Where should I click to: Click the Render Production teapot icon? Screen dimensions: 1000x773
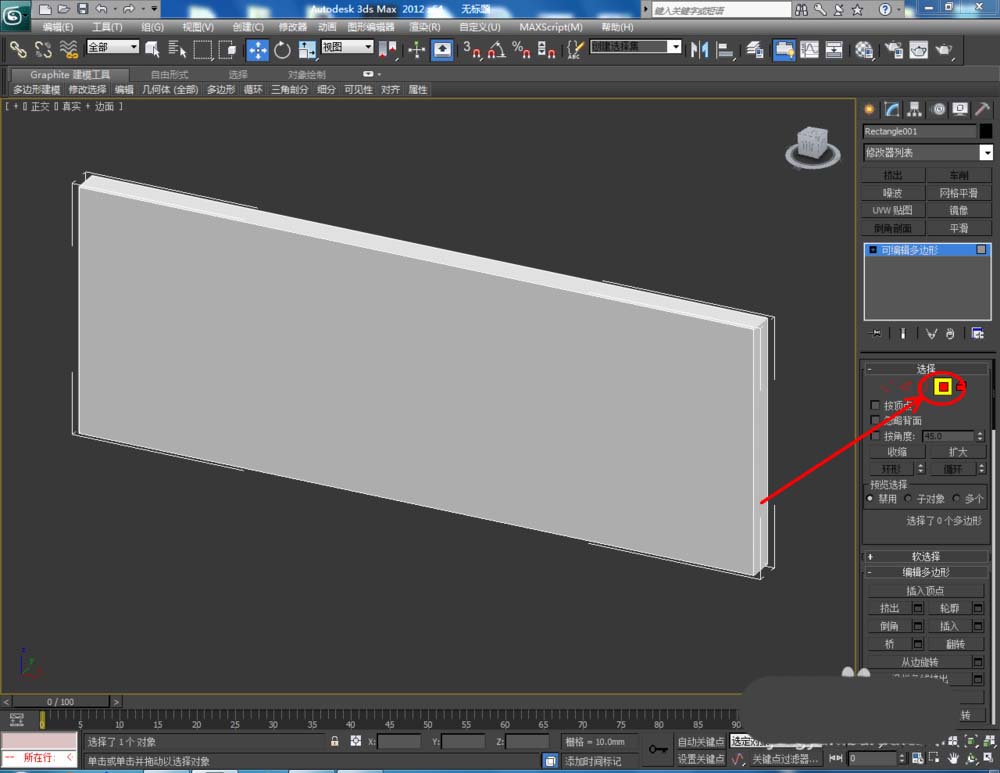pyautogui.click(x=944, y=49)
